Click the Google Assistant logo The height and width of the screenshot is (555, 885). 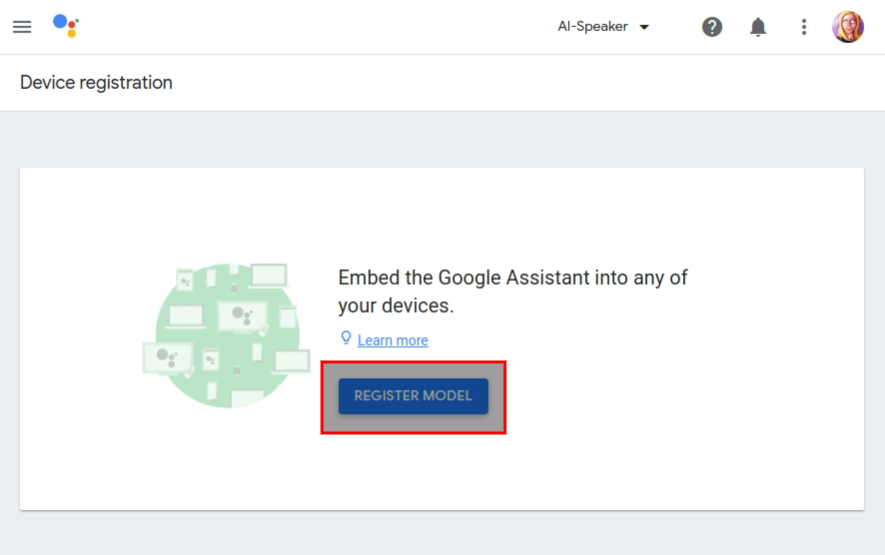(x=65, y=26)
